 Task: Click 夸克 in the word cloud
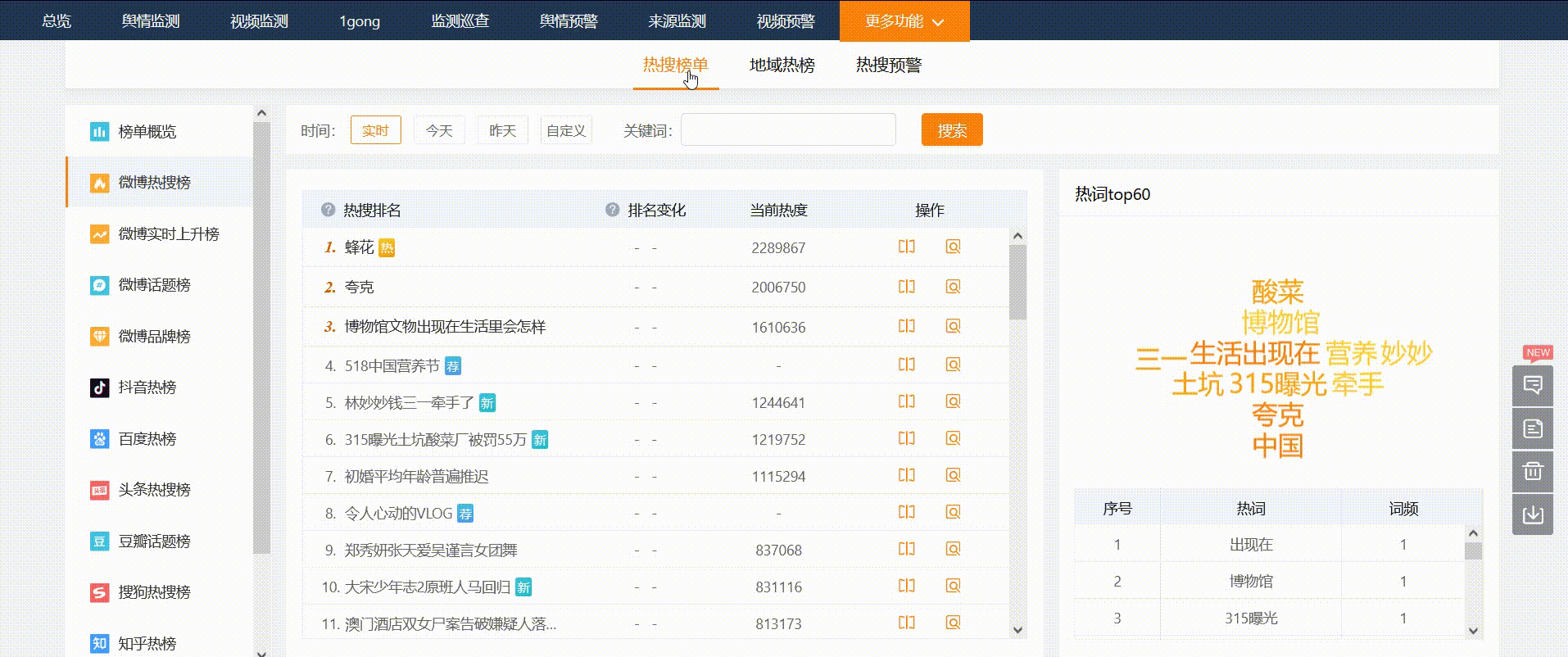tap(1278, 415)
